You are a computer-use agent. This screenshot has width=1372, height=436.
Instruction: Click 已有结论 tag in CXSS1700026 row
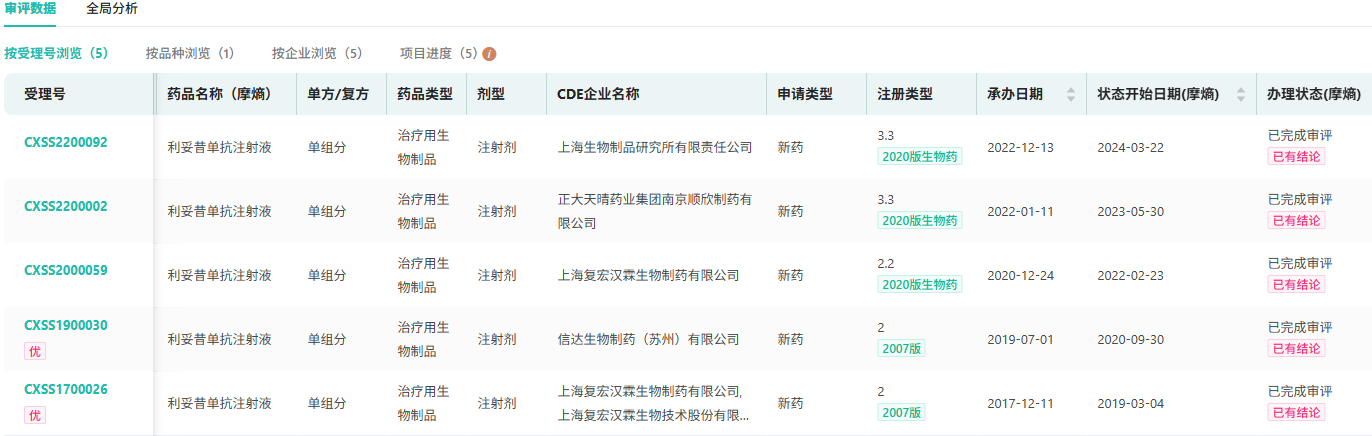coord(1297,412)
